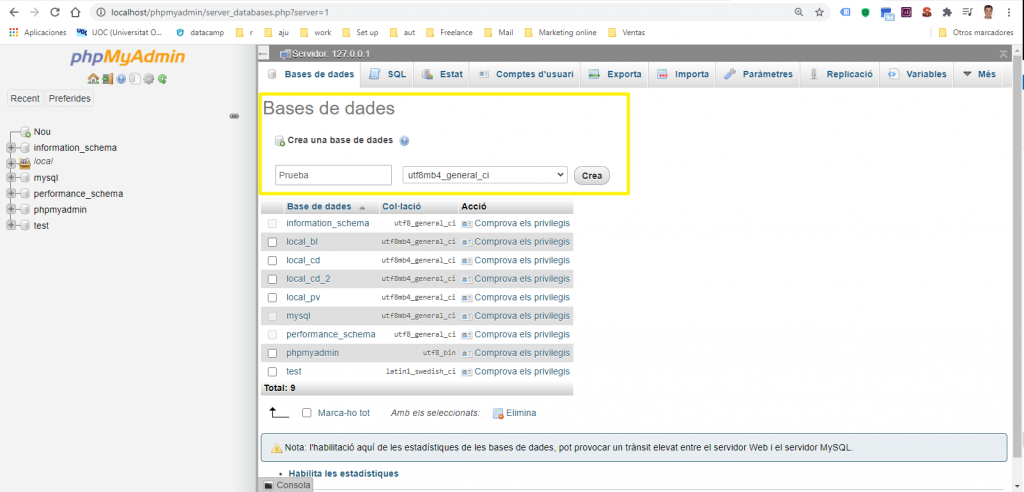Viewport: 1024px width, 492px height.
Task: Click Comprova els privilegis for mysql
Action: click(522, 316)
